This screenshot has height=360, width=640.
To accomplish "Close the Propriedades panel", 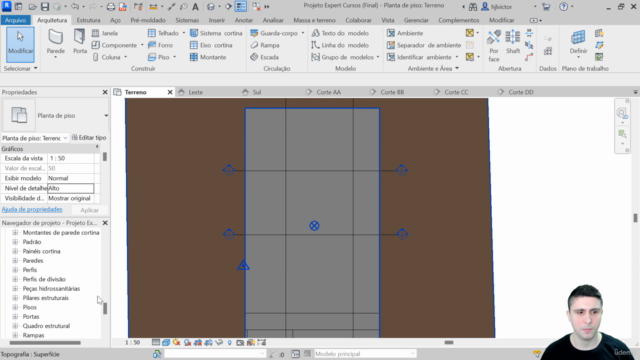I will point(105,92).
